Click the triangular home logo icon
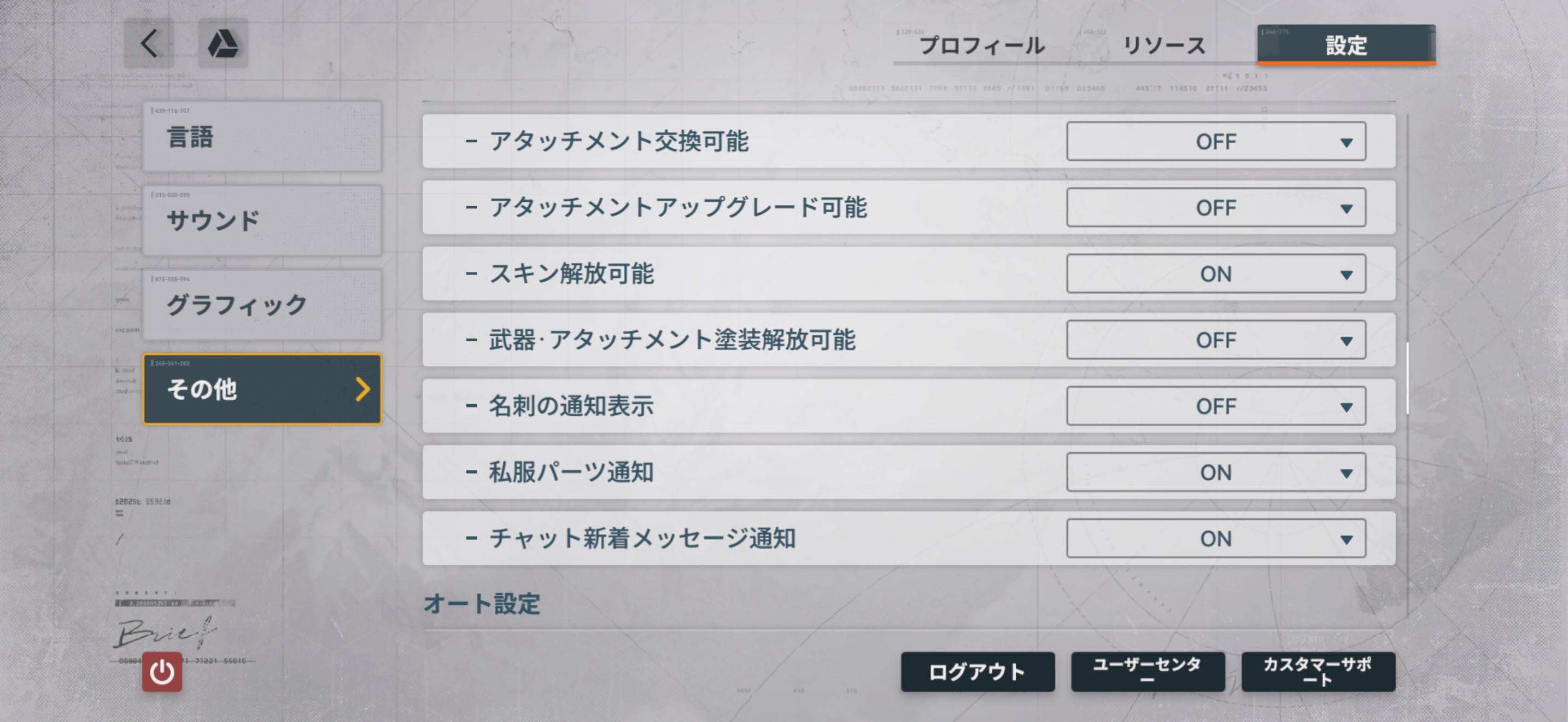Image resolution: width=1568 pixels, height=722 pixels. point(223,43)
